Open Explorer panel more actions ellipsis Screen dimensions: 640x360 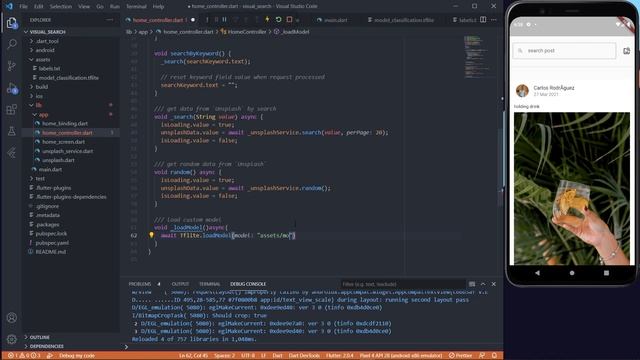pos(109,20)
